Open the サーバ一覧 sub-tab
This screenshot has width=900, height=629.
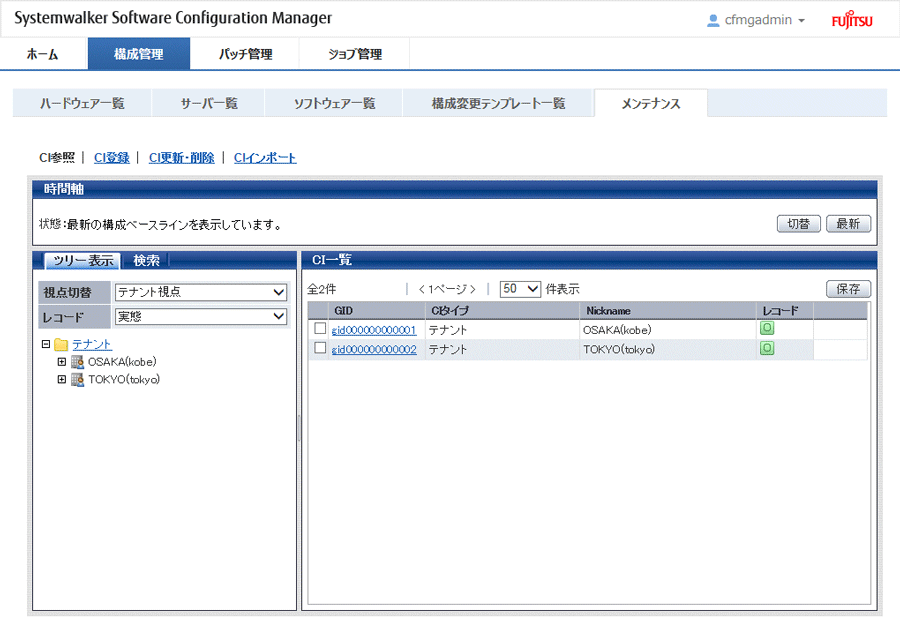[208, 103]
